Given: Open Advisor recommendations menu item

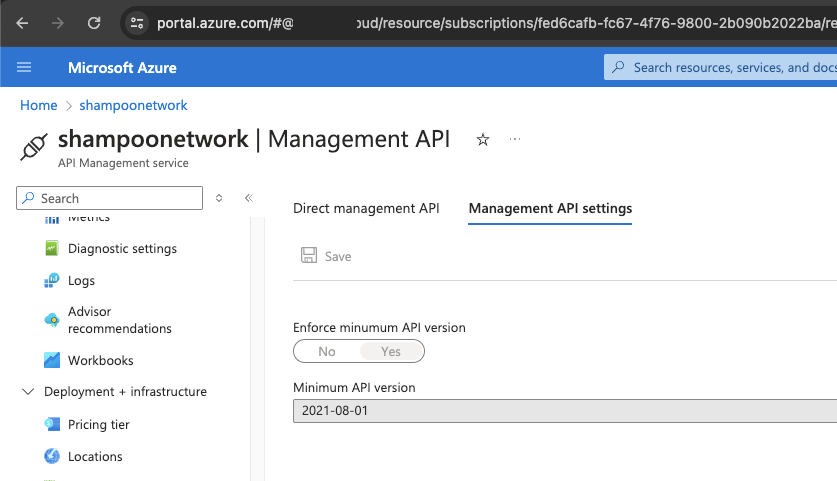Looking at the screenshot, I should 120,320.
